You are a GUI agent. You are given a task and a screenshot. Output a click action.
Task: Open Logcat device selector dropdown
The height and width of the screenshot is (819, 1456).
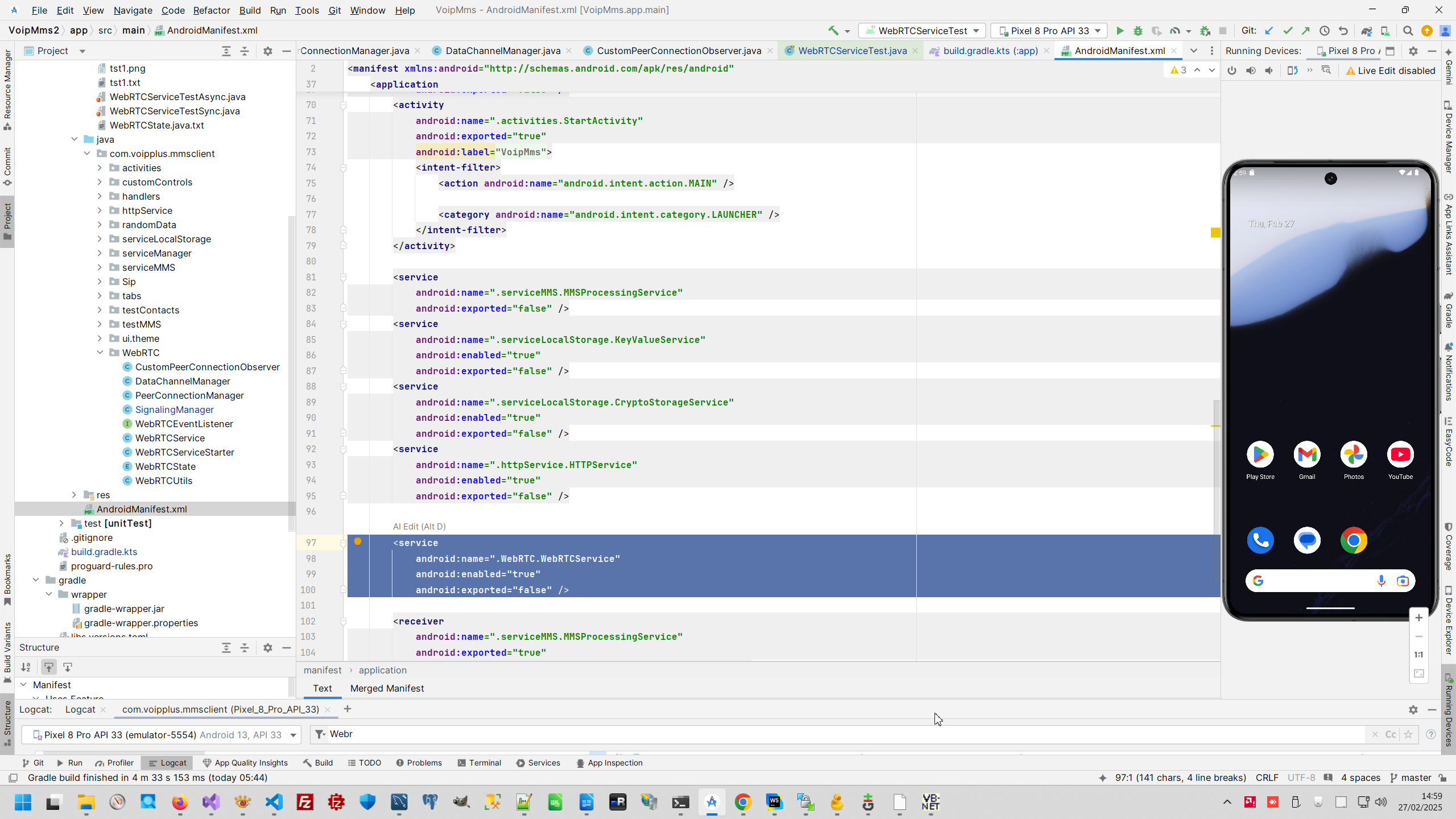tap(162, 735)
